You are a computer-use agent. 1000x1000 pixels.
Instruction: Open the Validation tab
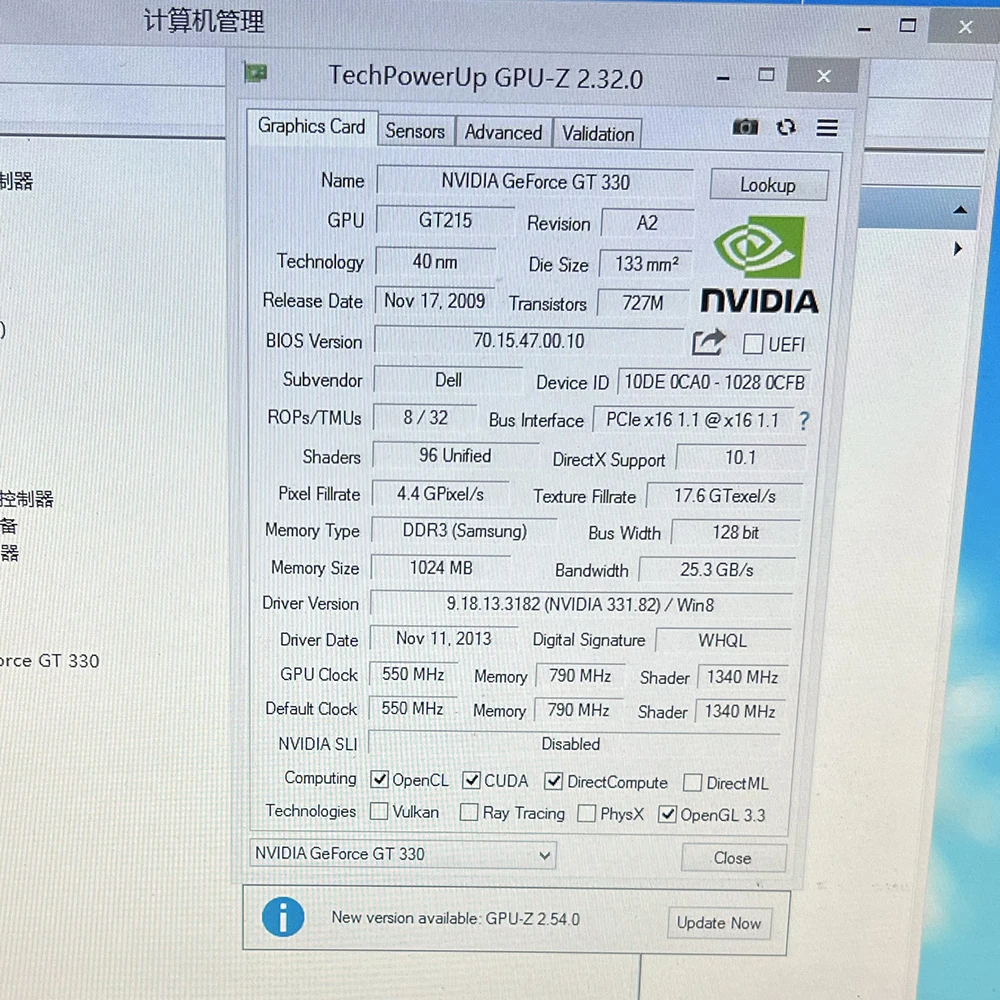pyautogui.click(x=597, y=133)
